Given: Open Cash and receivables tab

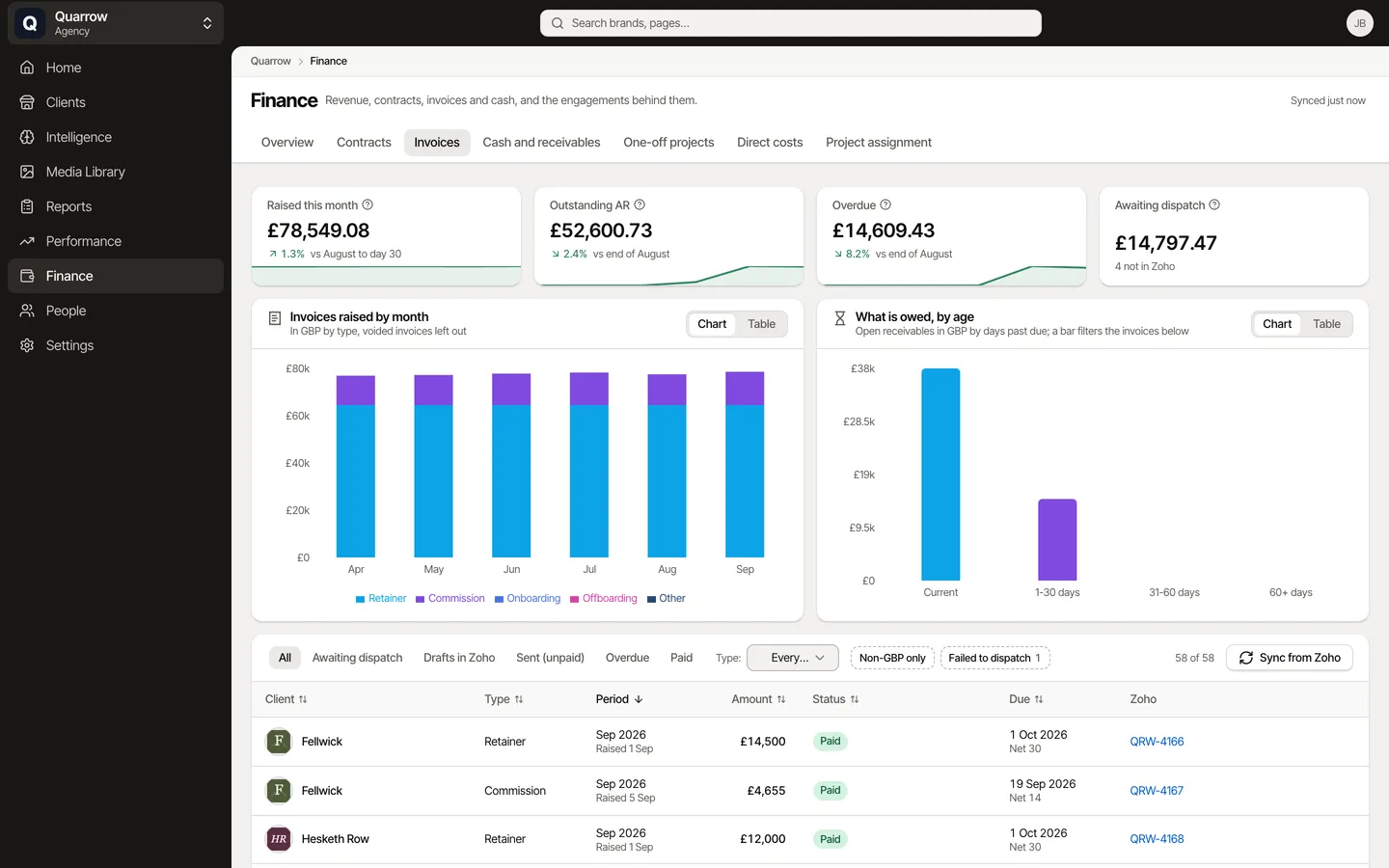Looking at the screenshot, I should tap(541, 143).
